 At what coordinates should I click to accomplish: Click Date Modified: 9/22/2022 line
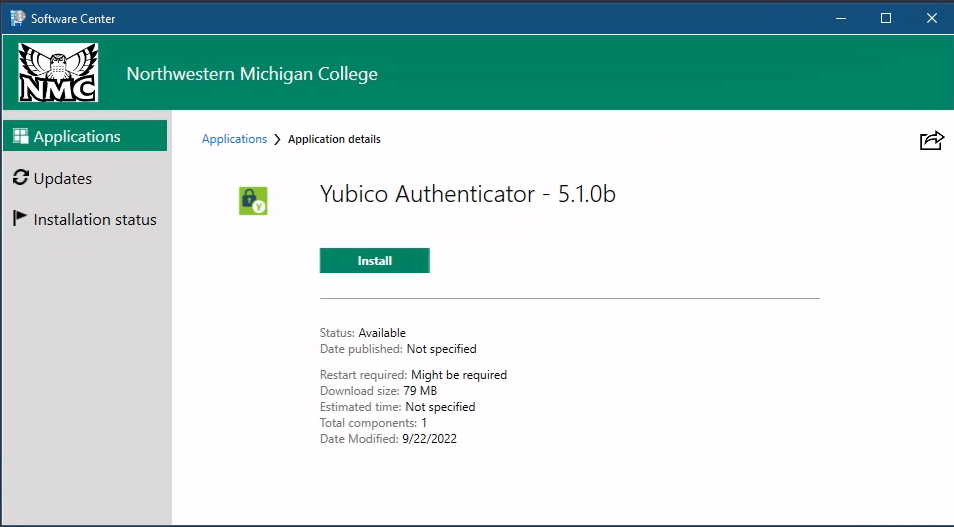pos(388,439)
